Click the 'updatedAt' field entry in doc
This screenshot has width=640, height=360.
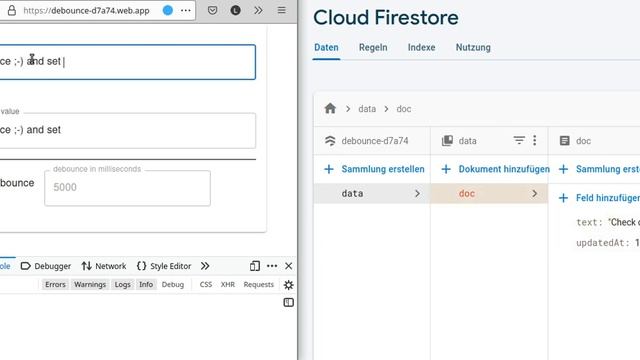pos(608,243)
